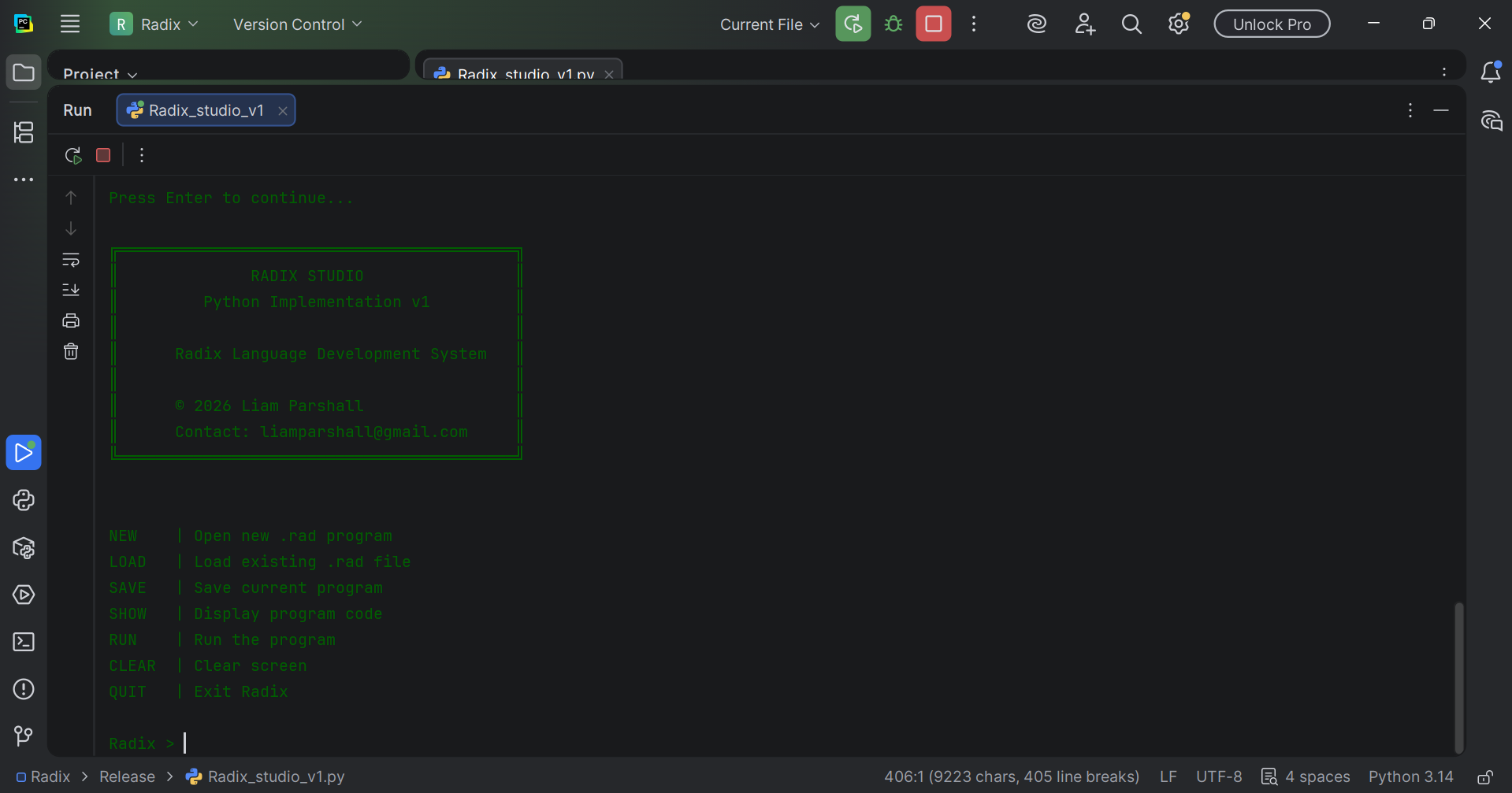This screenshot has height=793, width=1512.
Task: Click the 'Contact: liamparshall@gmail.com' line
Action: tap(321, 432)
